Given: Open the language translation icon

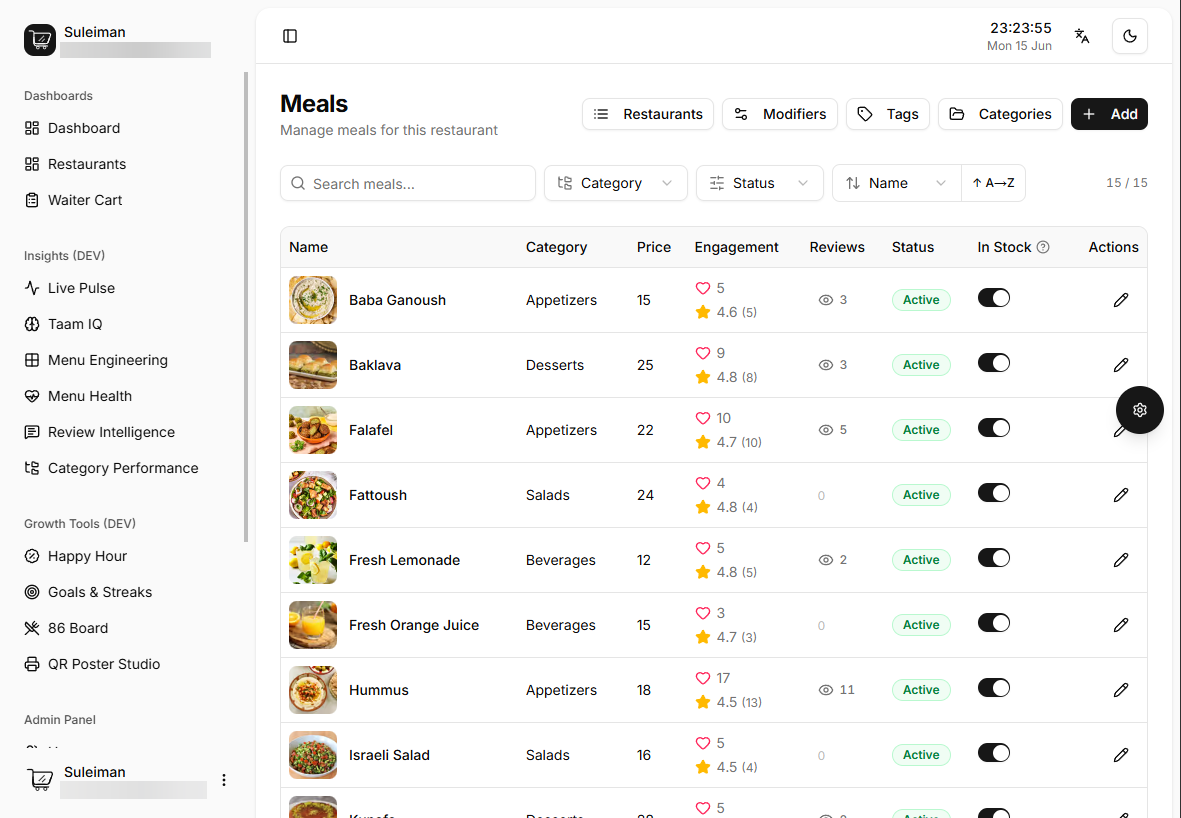Looking at the screenshot, I should click(x=1082, y=36).
